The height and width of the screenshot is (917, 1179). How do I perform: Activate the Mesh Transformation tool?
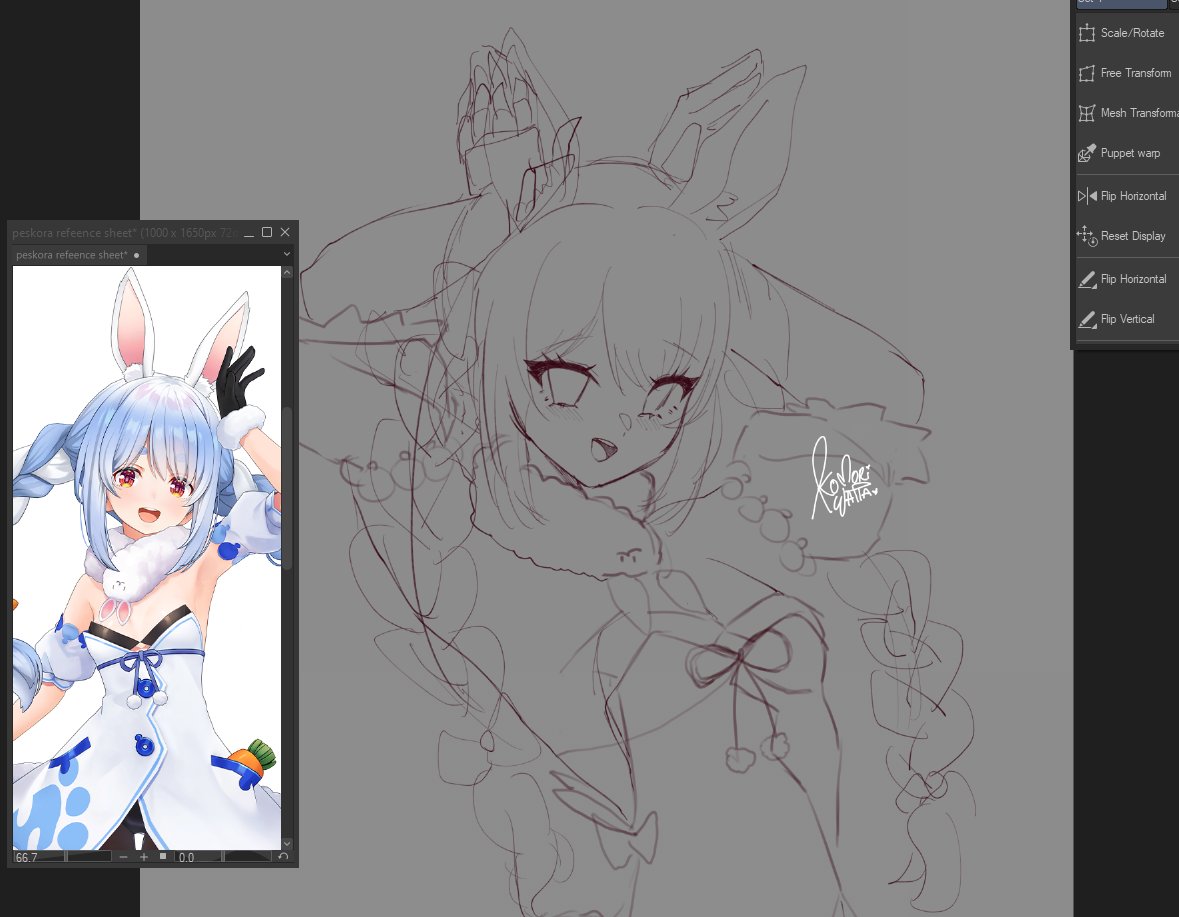pos(1126,113)
